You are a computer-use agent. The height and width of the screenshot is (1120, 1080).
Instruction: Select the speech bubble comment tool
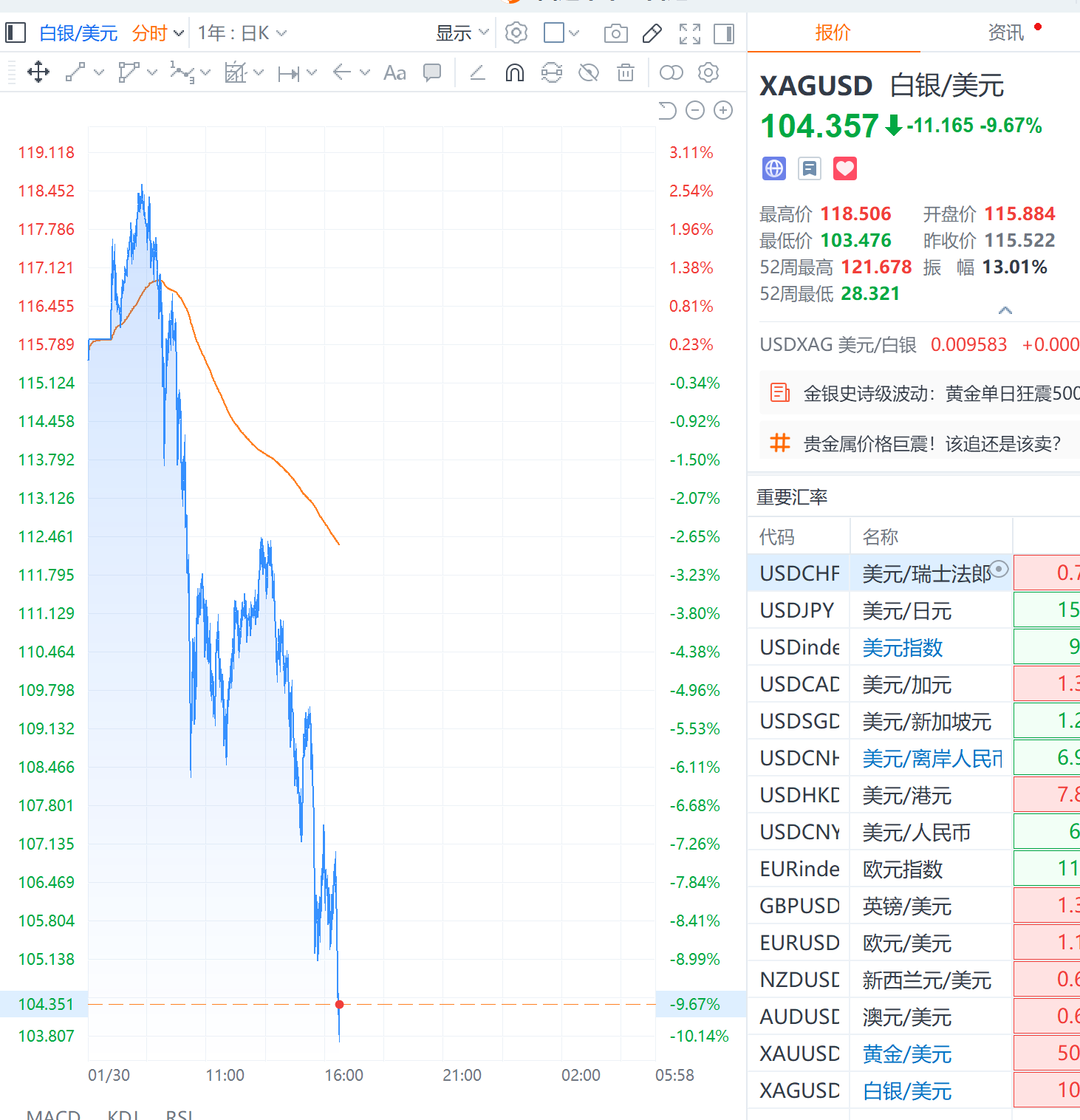[432, 72]
